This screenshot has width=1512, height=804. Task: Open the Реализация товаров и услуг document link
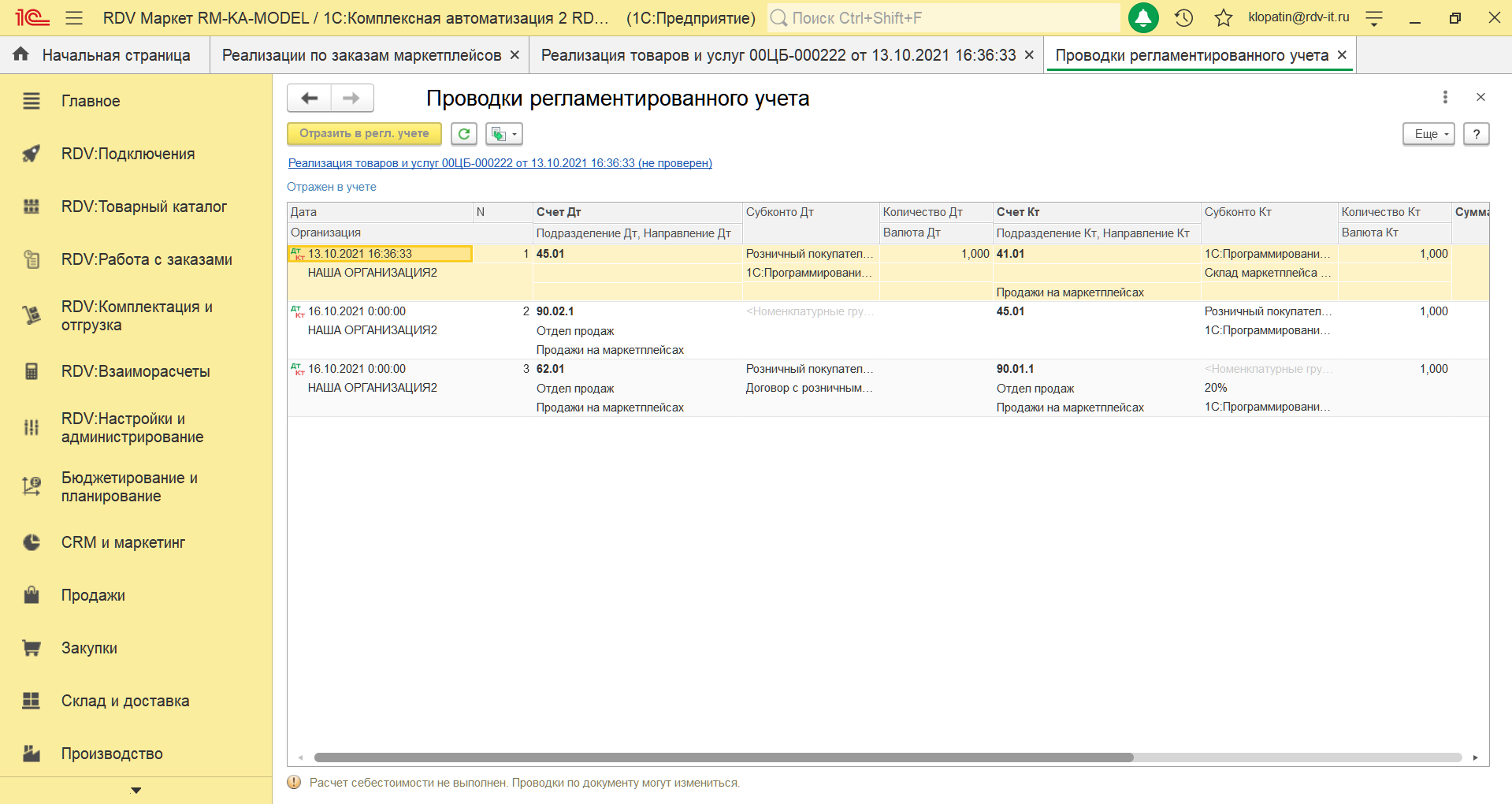coord(500,163)
